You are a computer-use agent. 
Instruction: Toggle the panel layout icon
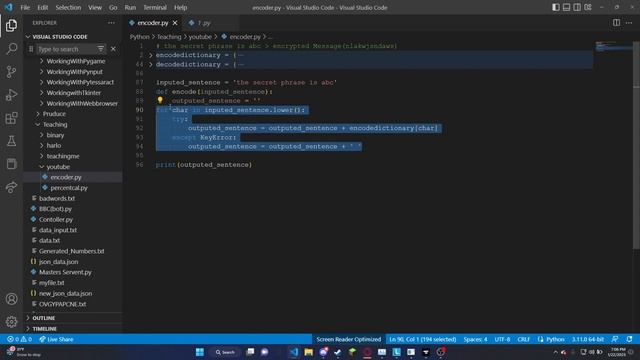[567, 7]
